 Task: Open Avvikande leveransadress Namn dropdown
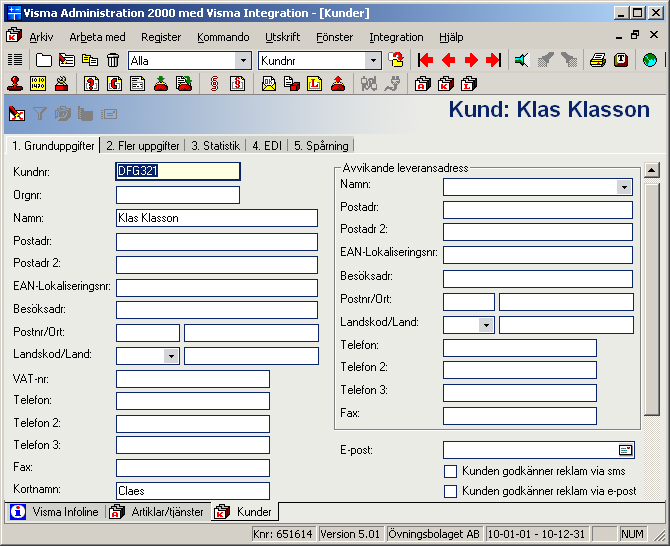[624, 187]
